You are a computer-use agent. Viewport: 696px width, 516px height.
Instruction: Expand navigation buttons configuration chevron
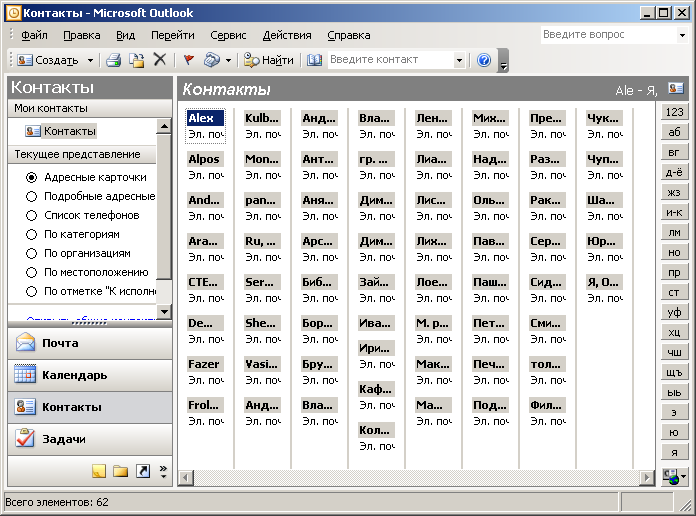(163, 471)
